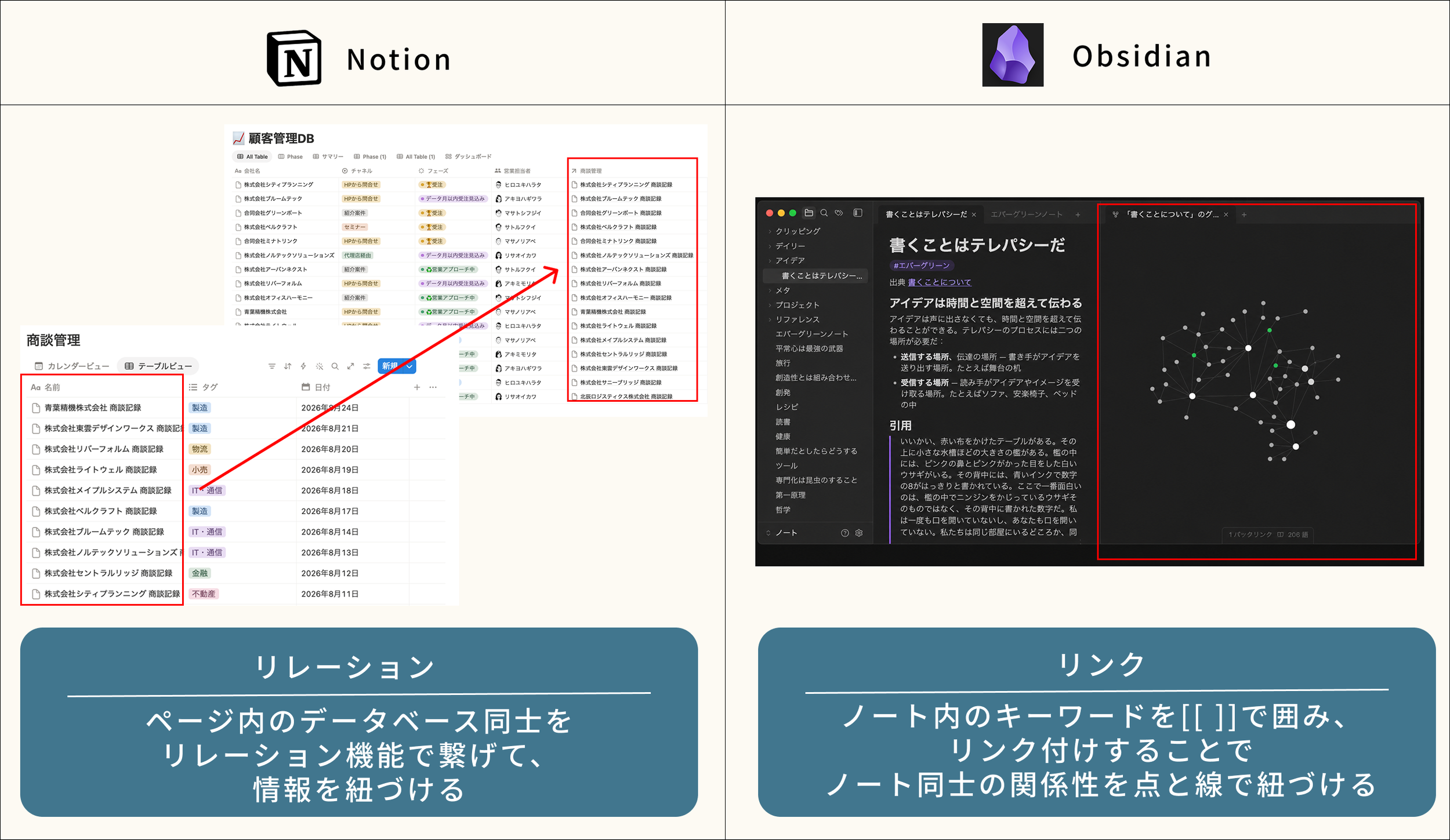The width and height of the screenshot is (1450, 840).
Task: Click the chart emoji icon of 顧客管理DB
Action: 238,139
